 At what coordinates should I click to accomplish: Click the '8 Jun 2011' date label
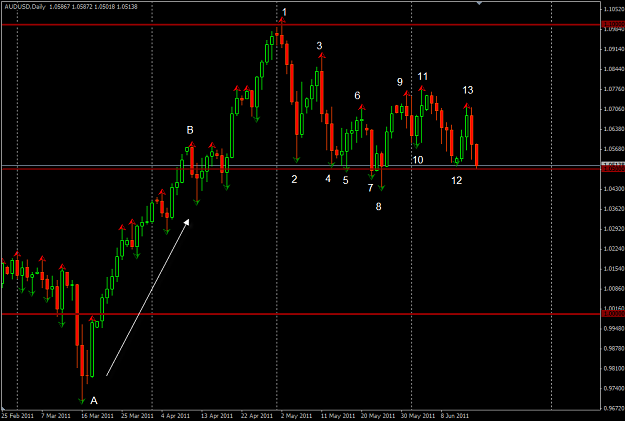(x=455, y=416)
